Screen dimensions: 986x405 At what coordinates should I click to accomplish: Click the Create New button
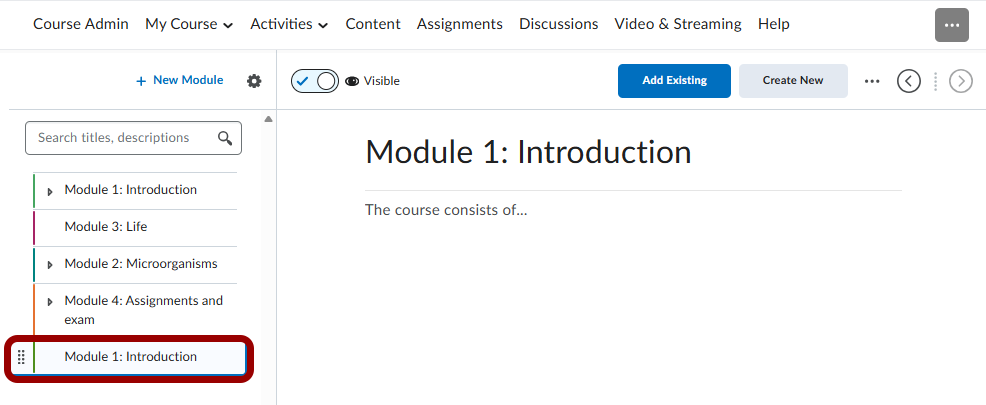tap(793, 81)
